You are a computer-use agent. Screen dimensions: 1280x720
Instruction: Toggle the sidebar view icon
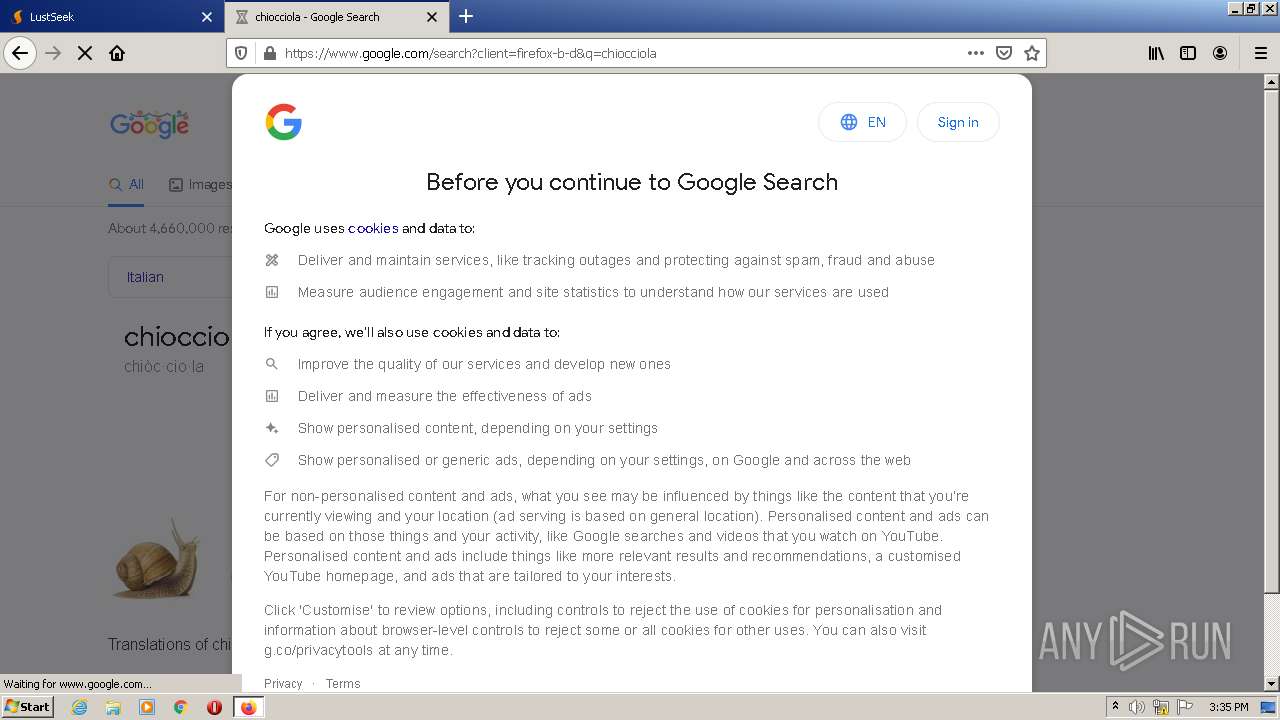1188,53
